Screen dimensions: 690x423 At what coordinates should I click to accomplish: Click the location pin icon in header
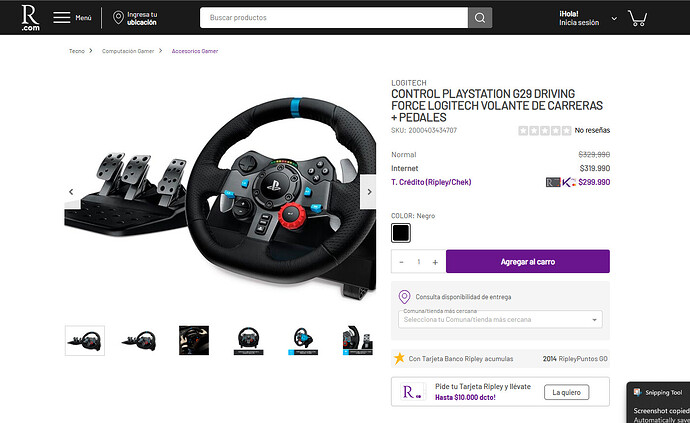click(x=118, y=18)
